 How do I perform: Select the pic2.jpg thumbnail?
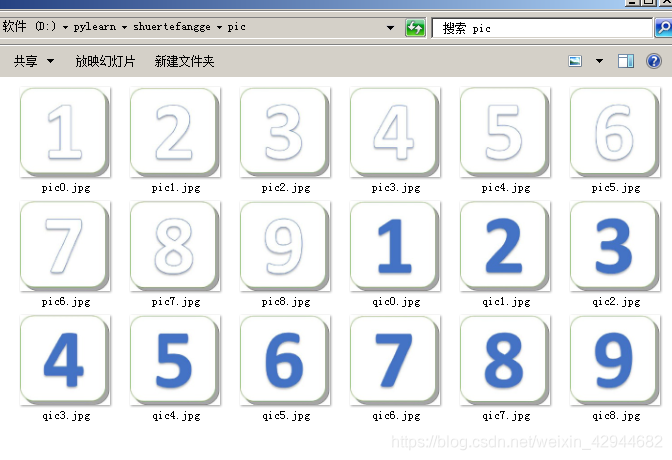point(285,132)
